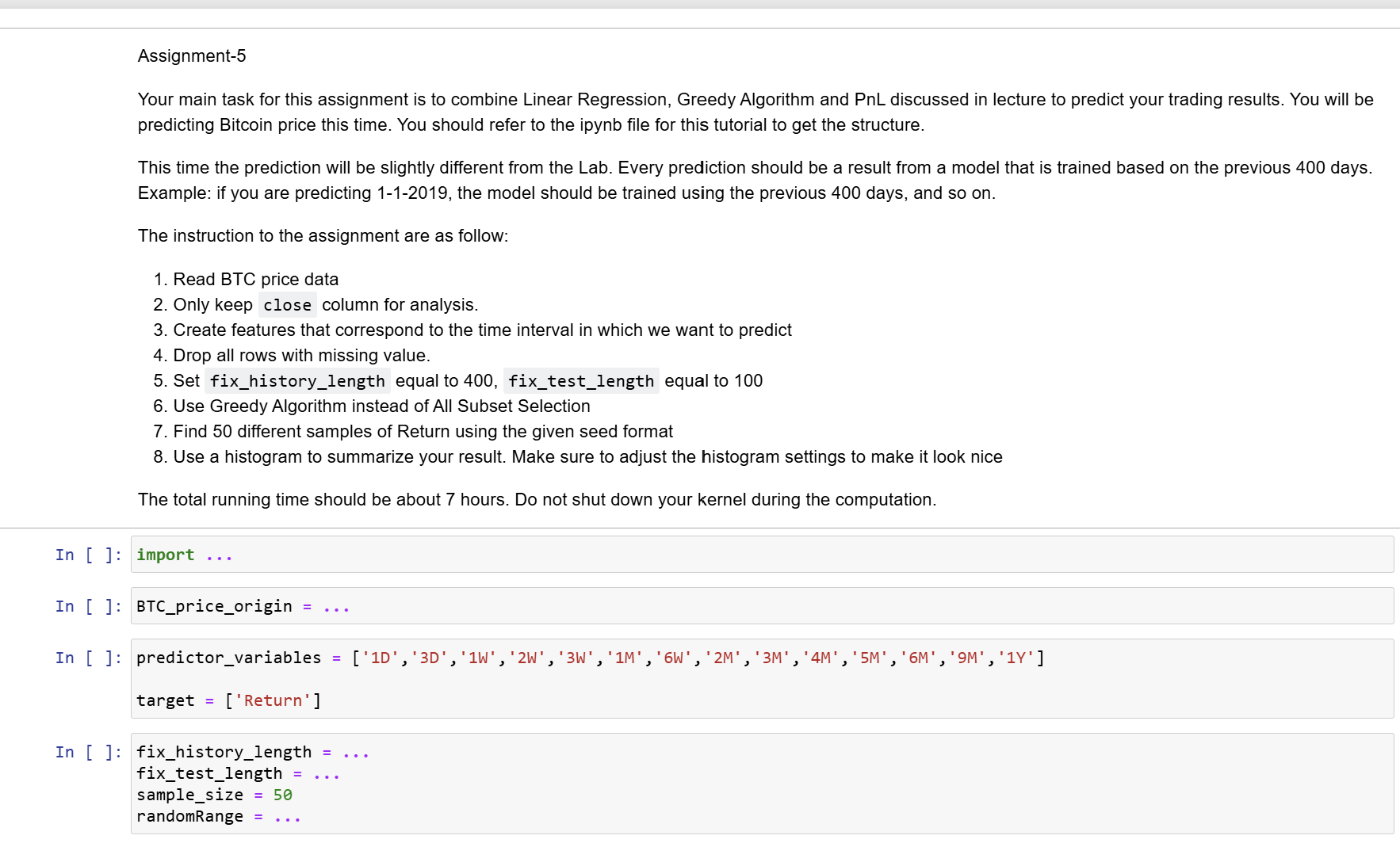This screenshot has width=1400, height=843.
Task: Click the inline code word close
Action: 287,305
